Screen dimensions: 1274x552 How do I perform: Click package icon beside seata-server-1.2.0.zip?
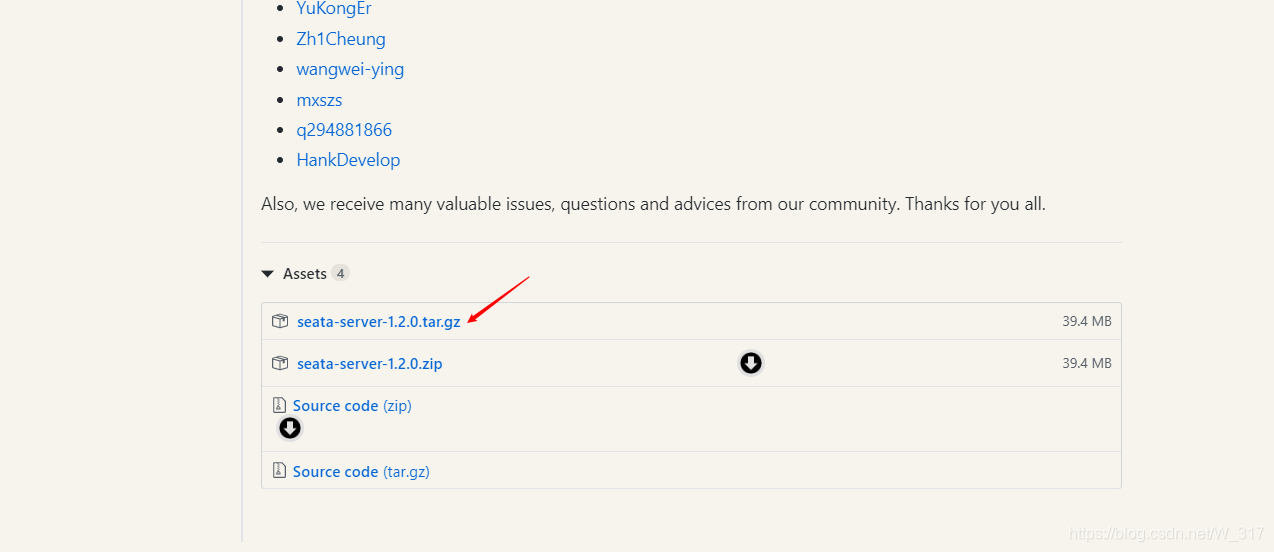(x=280, y=364)
